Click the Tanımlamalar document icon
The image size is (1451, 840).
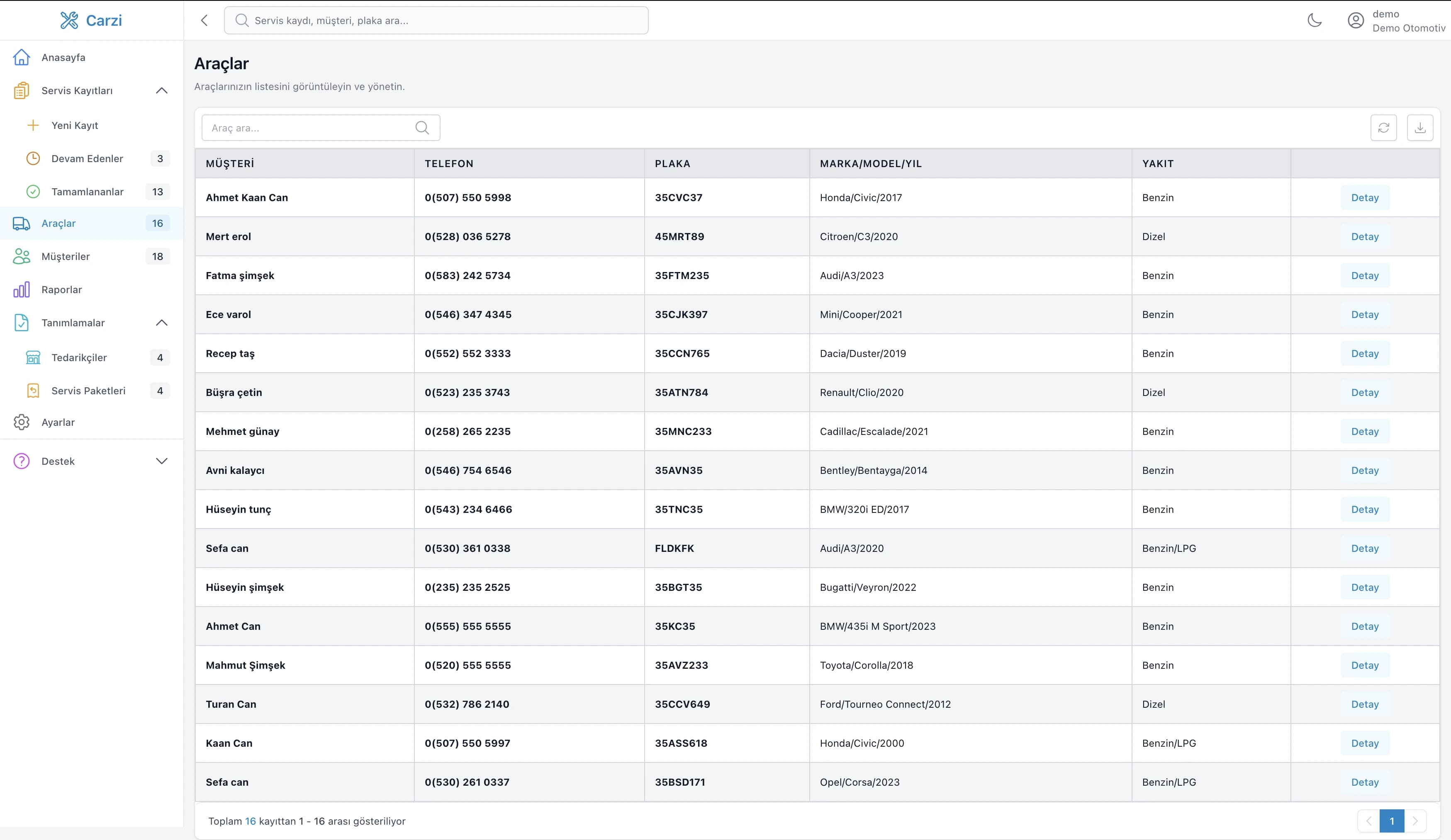(x=21, y=322)
